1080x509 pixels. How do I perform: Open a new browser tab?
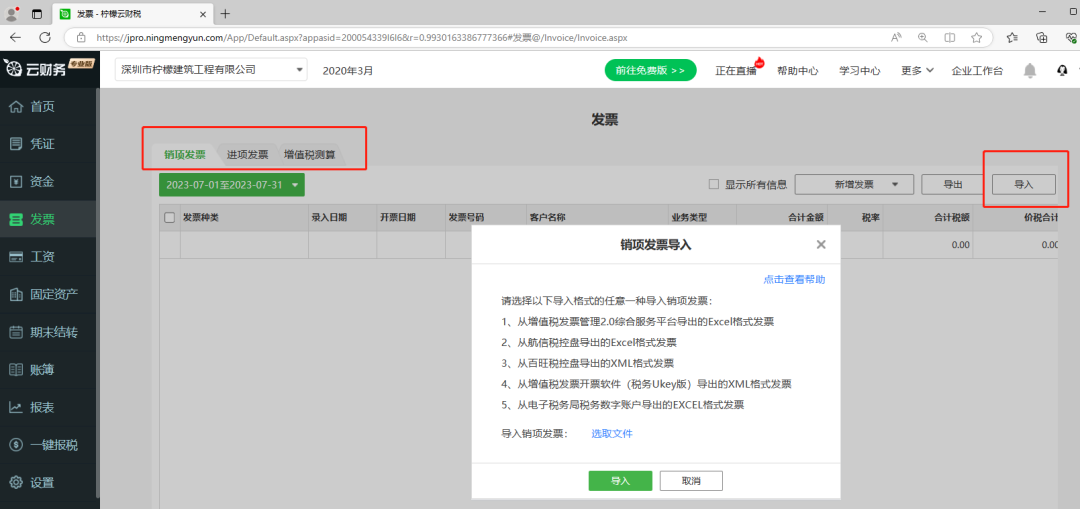tap(225, 14)
